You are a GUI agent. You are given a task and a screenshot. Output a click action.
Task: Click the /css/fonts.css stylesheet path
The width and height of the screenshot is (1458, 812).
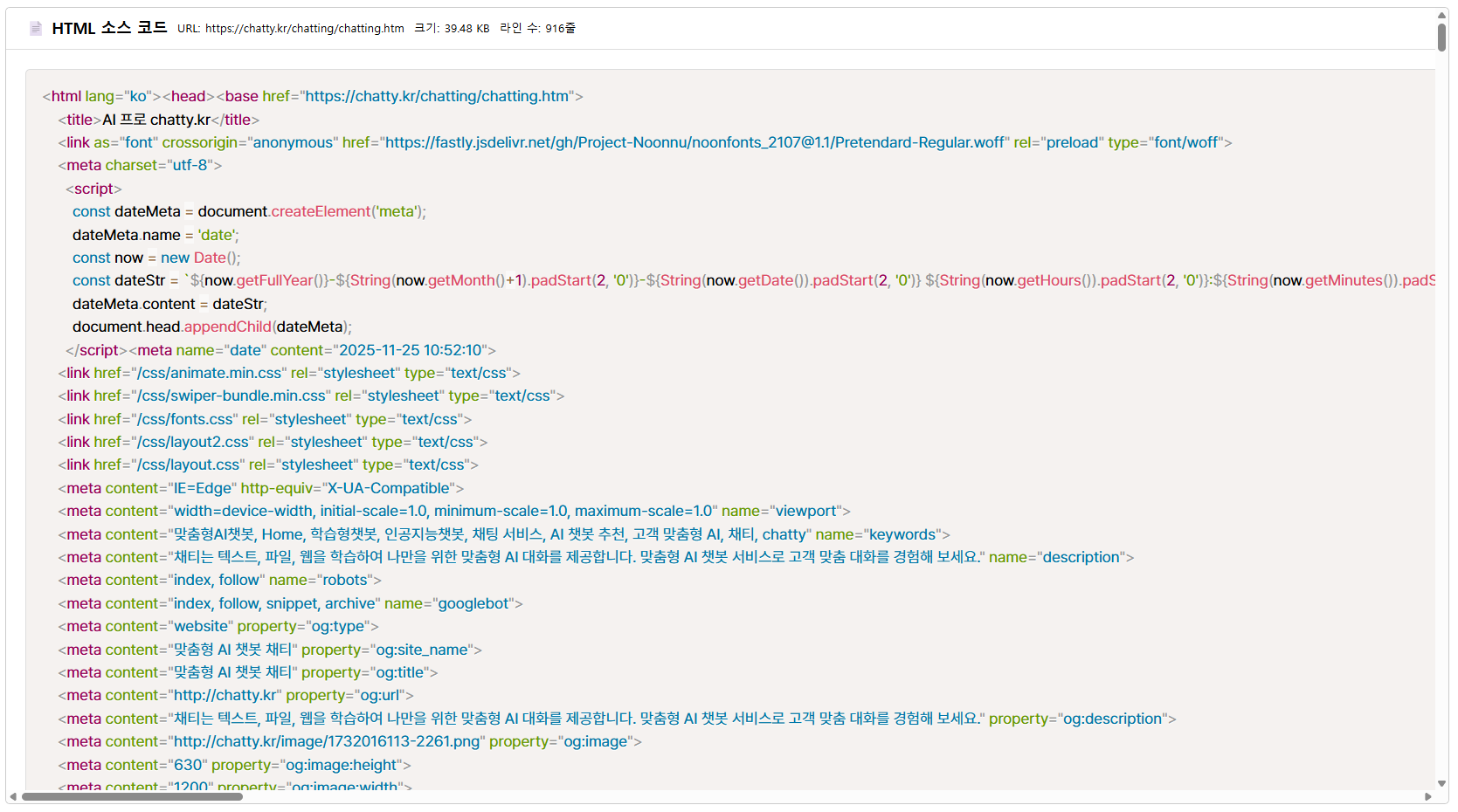click(x=184, y=419)
